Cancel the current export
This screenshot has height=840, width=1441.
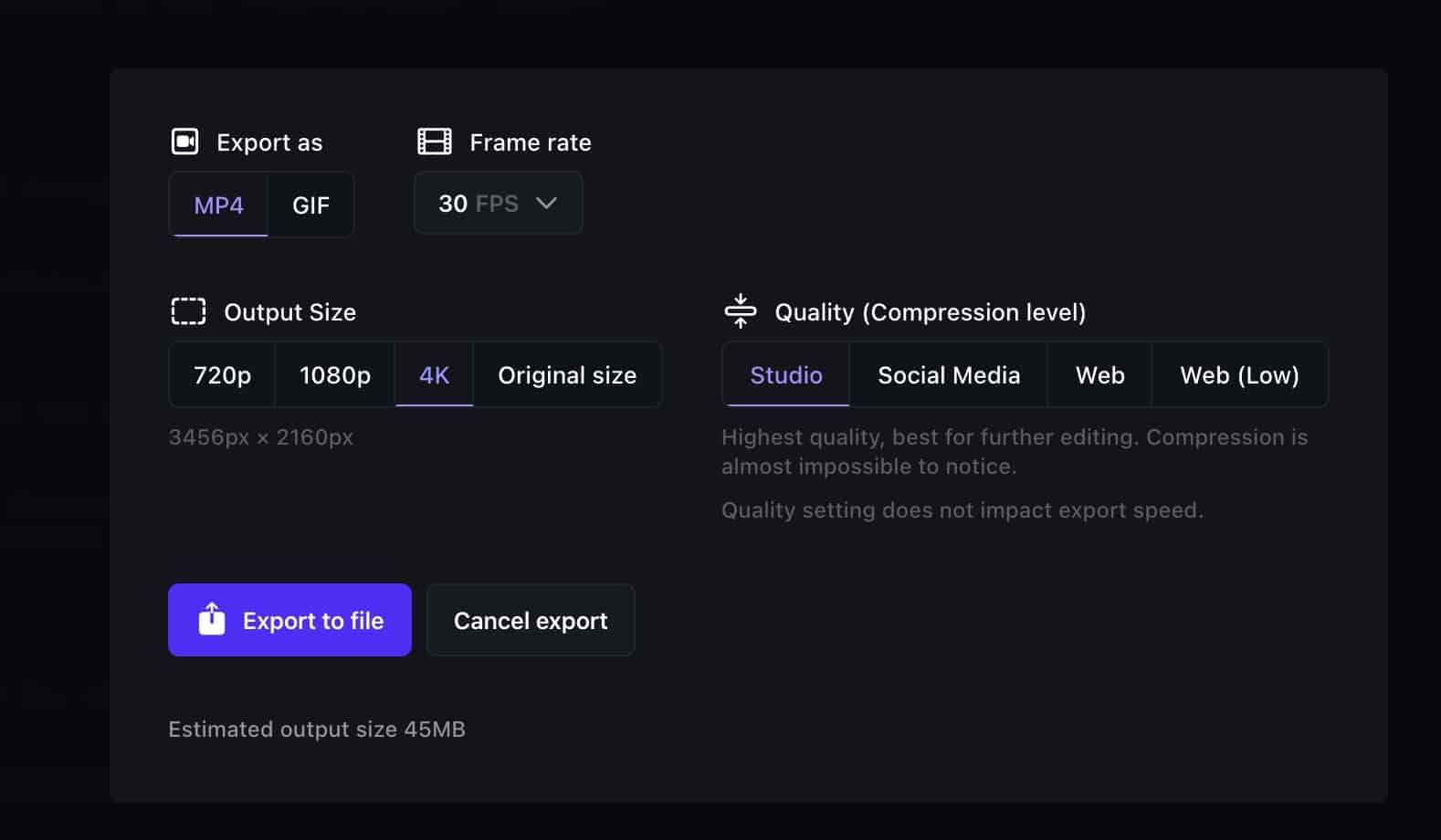pos(530,620)
